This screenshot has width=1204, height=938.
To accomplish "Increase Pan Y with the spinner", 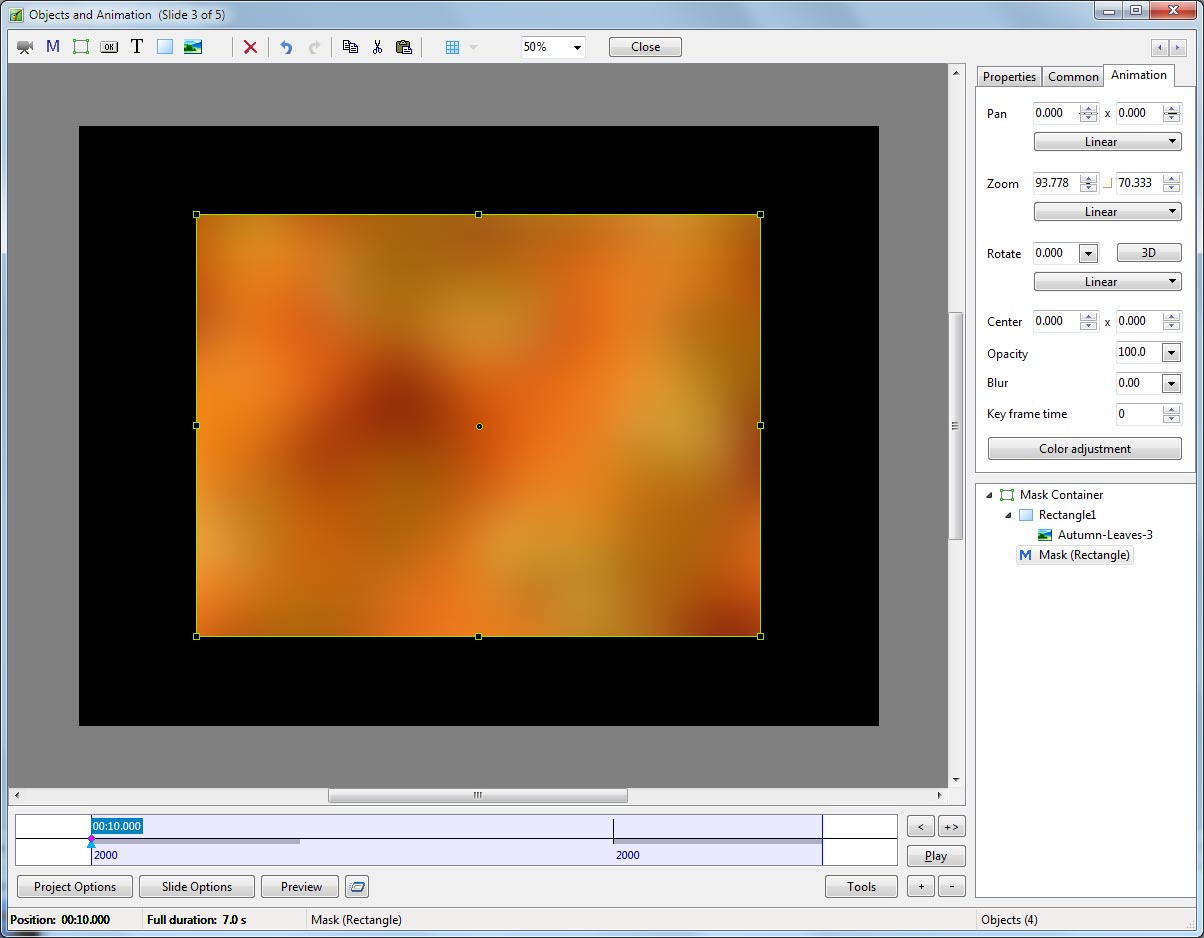I will pyautogui.click(x=1172, y=108).
